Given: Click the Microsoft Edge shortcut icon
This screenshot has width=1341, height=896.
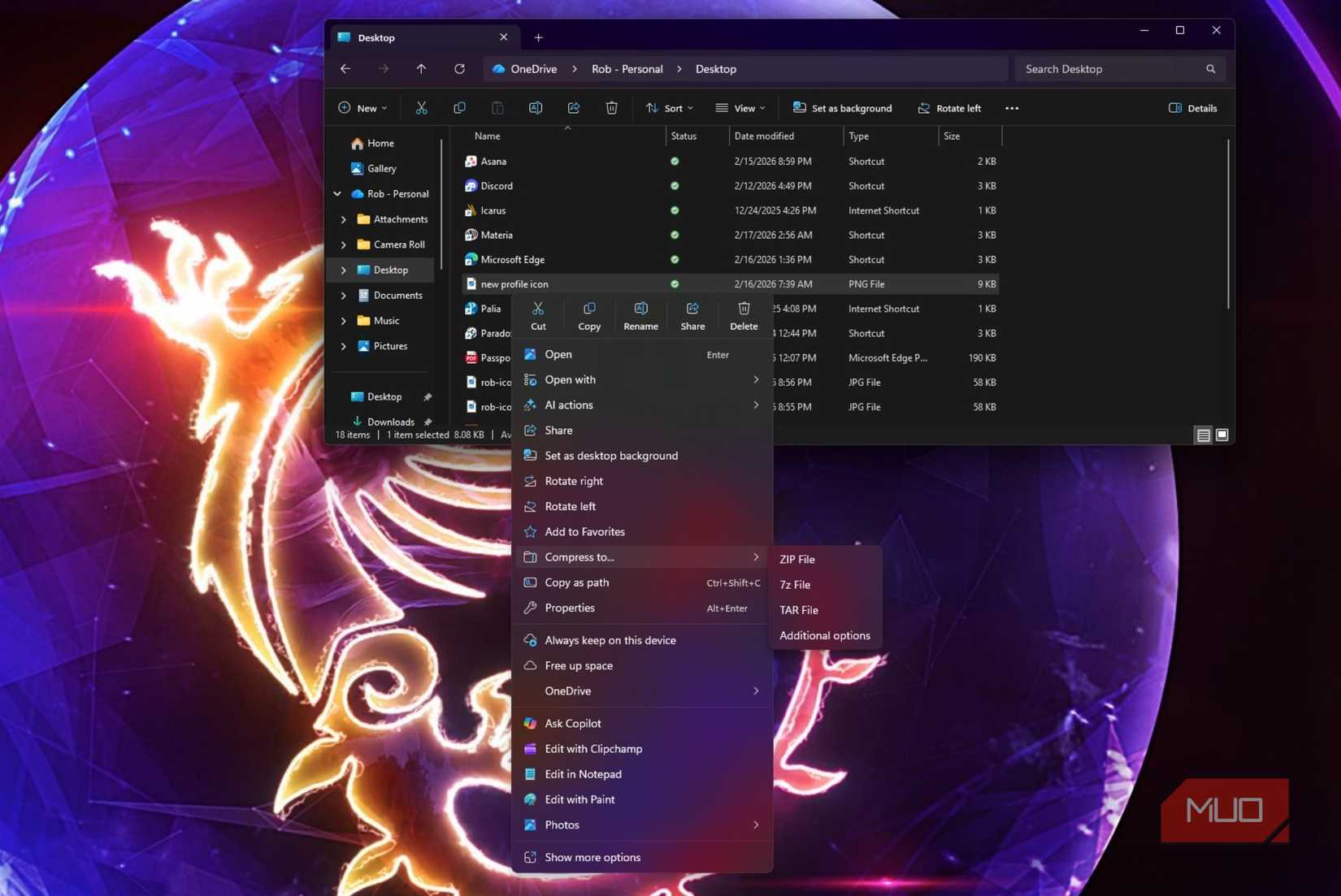Looking at the screenshot, I should tap(471, 260).
